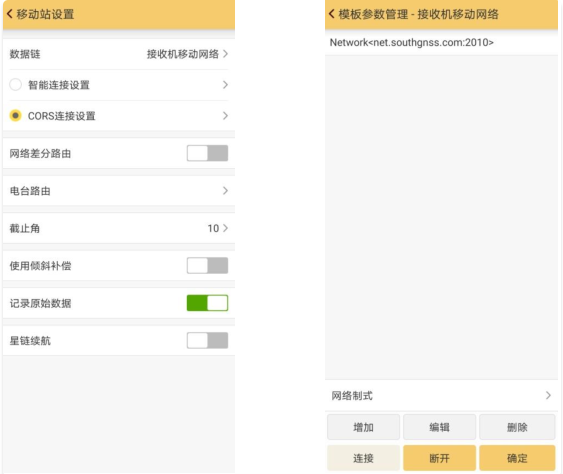Click the 删除 button
Screen dimensions: 563x474
(x=517, y=427)
